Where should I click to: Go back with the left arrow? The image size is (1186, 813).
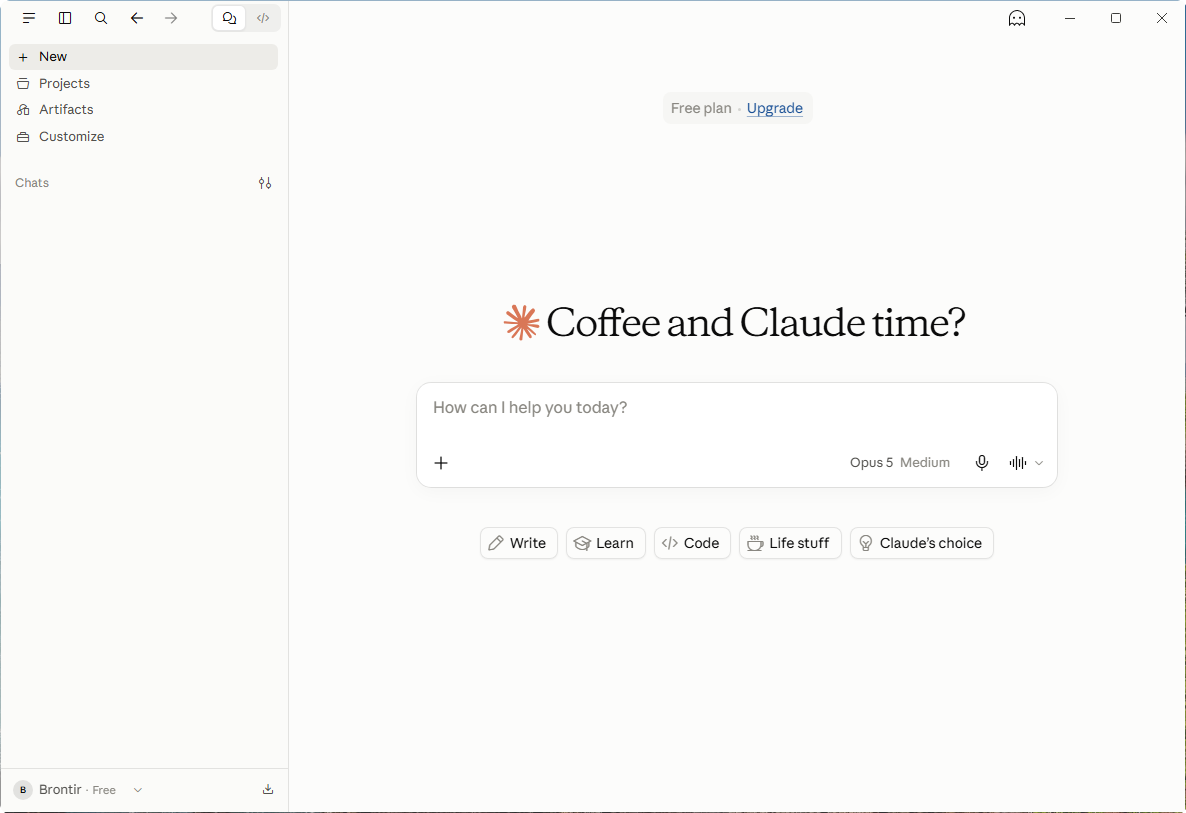coord(136,18)
